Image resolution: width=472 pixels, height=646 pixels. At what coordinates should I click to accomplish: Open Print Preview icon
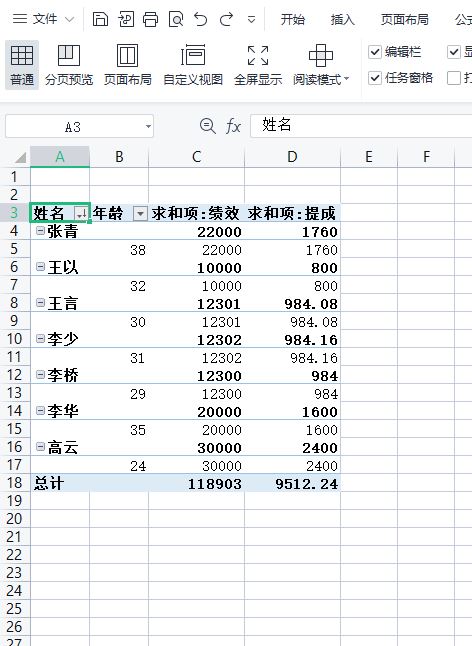point(176,19)
